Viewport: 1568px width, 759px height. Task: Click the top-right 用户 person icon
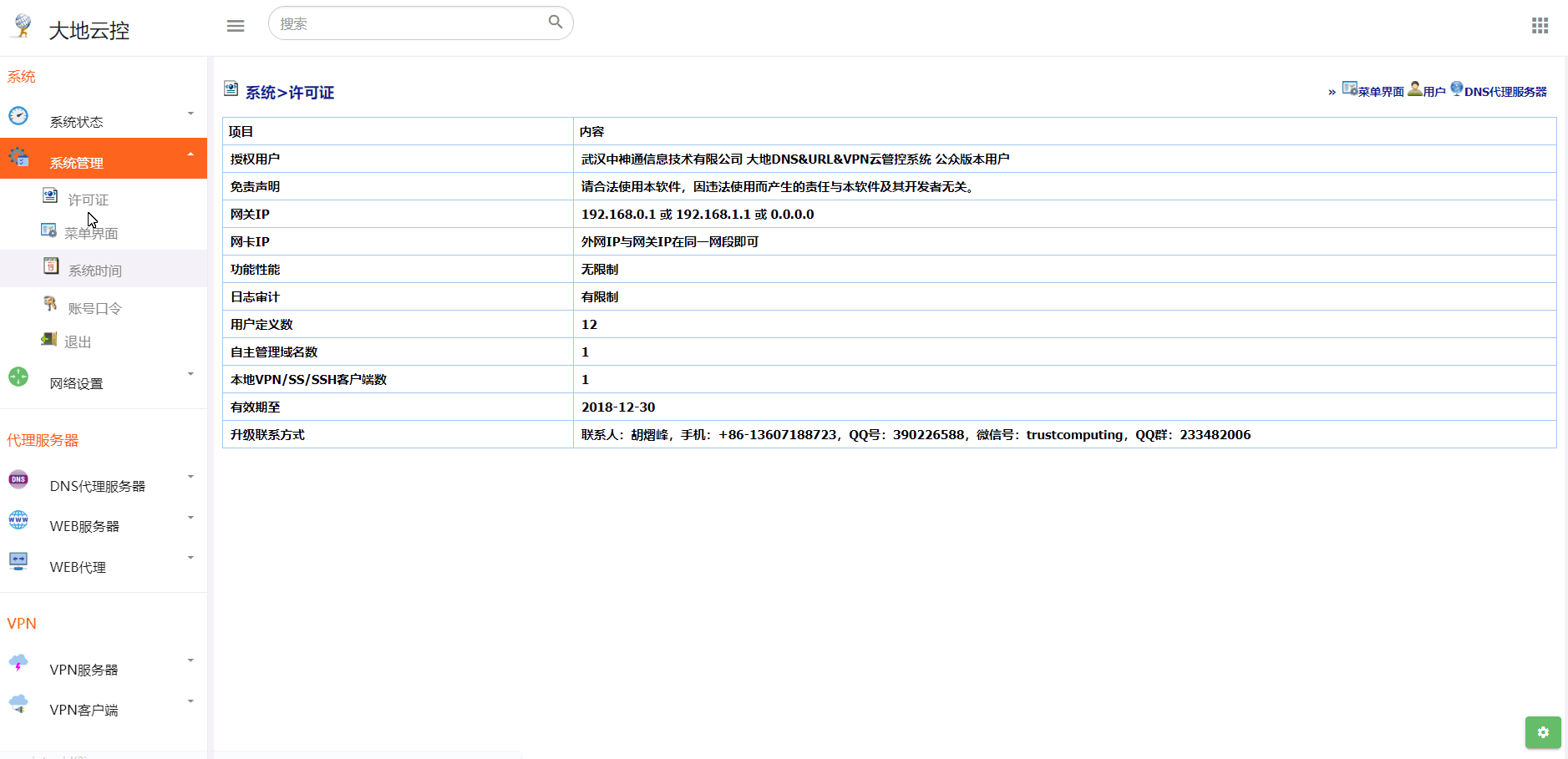[1415, 89]
